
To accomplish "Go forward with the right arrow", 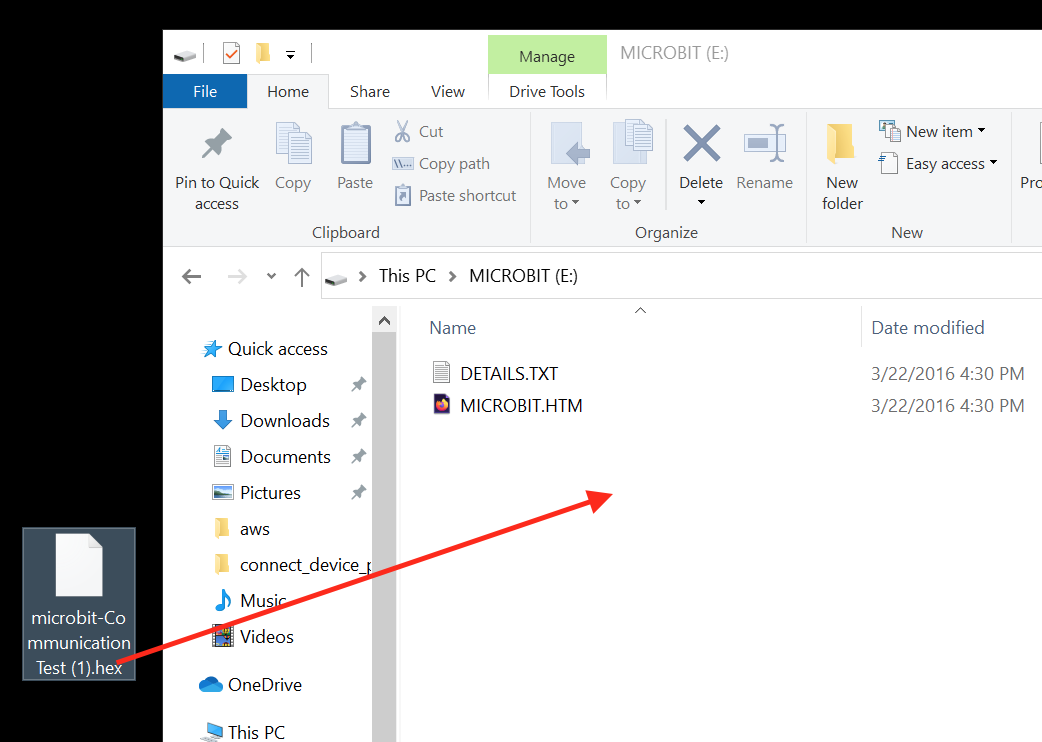I will pyautogui.click(x=237, y=276).
